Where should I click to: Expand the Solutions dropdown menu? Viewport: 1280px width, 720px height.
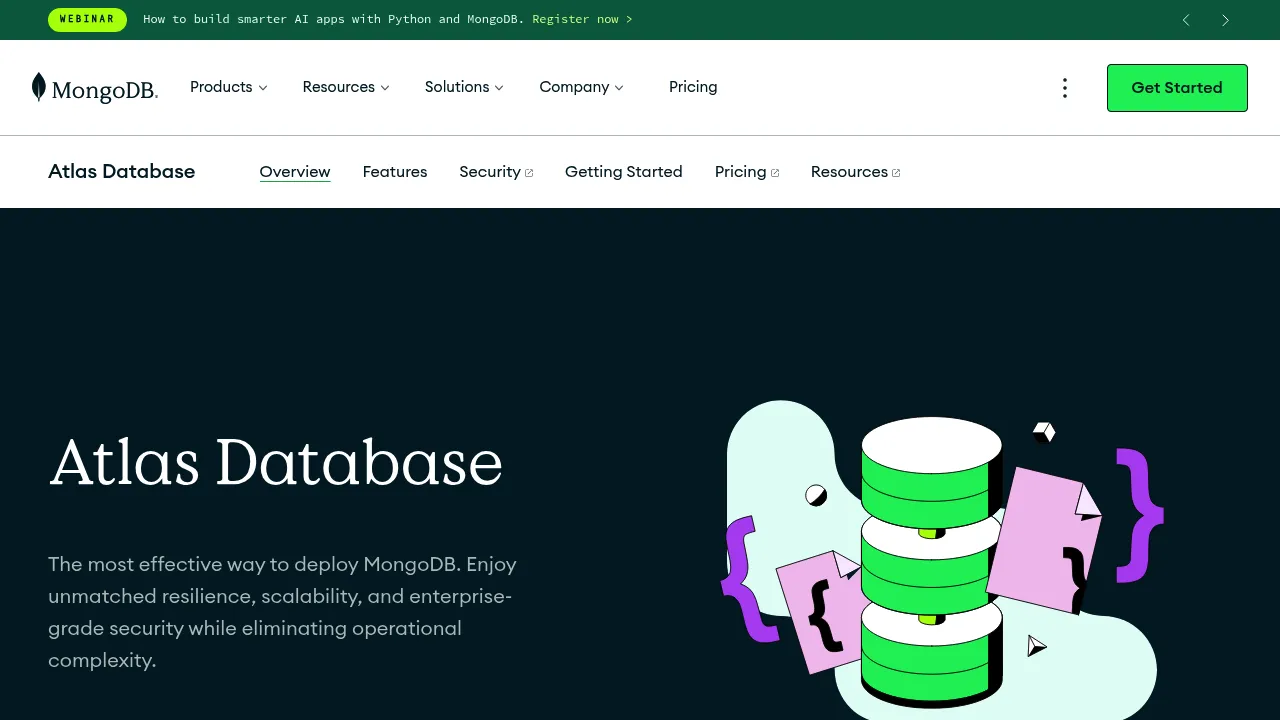click(x=464, y=87)
